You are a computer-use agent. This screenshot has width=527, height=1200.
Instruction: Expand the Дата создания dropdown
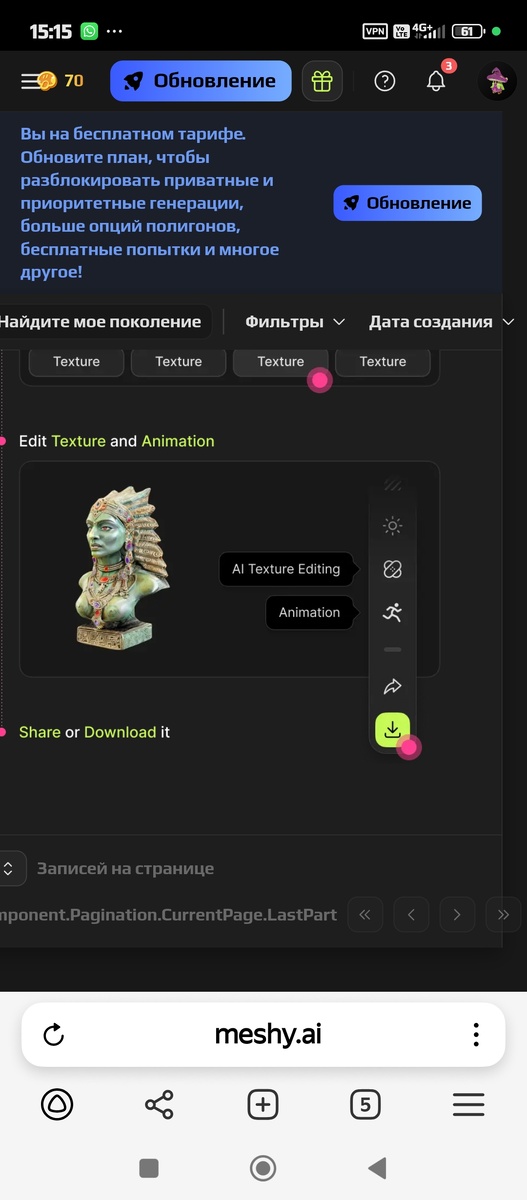tap(441, 322)
